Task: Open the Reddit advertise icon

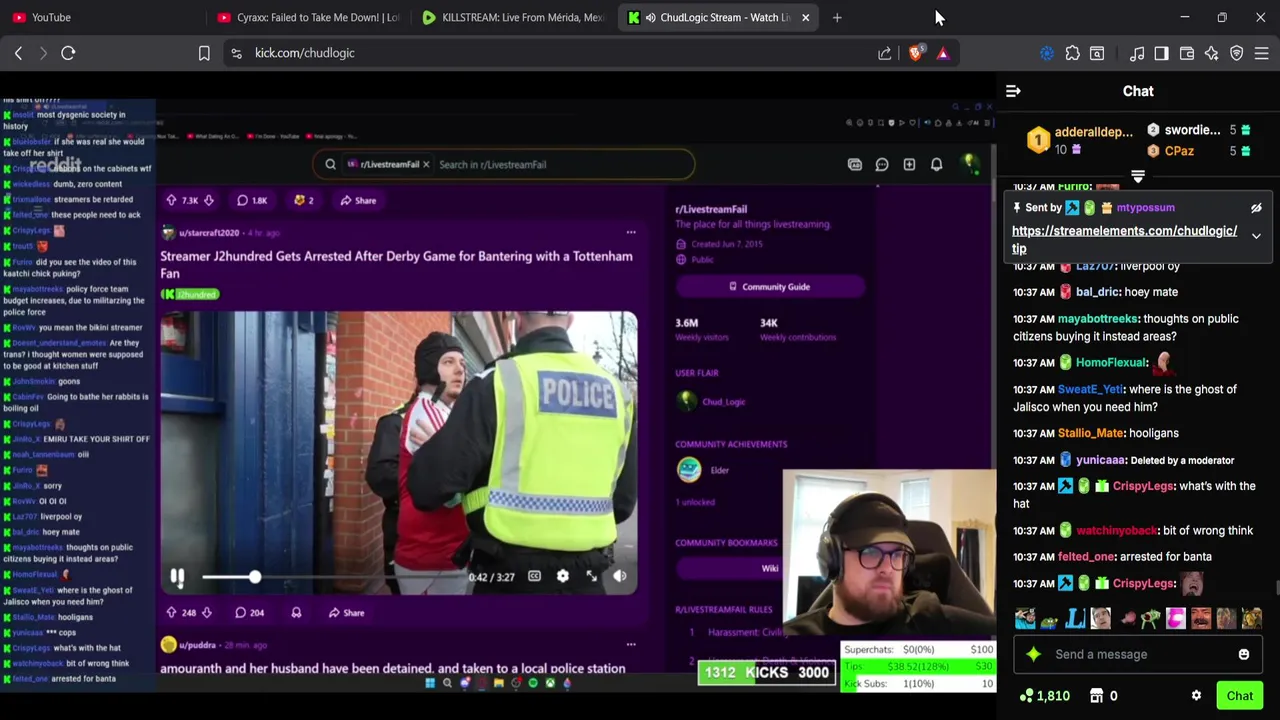Action: (x=855, y=164)
